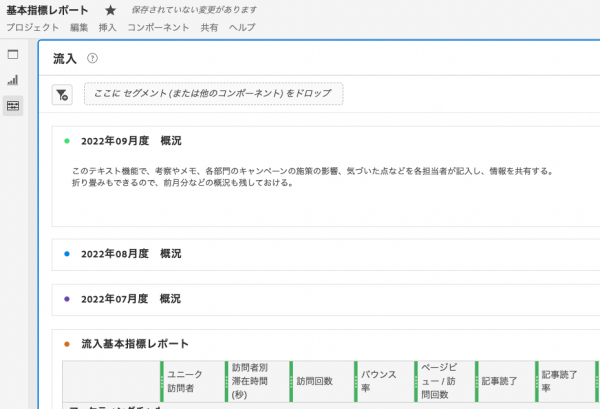Click the orange dot beside 流入基本指標レポート
This screenshot has height=409, width=600.
(67, 343)
